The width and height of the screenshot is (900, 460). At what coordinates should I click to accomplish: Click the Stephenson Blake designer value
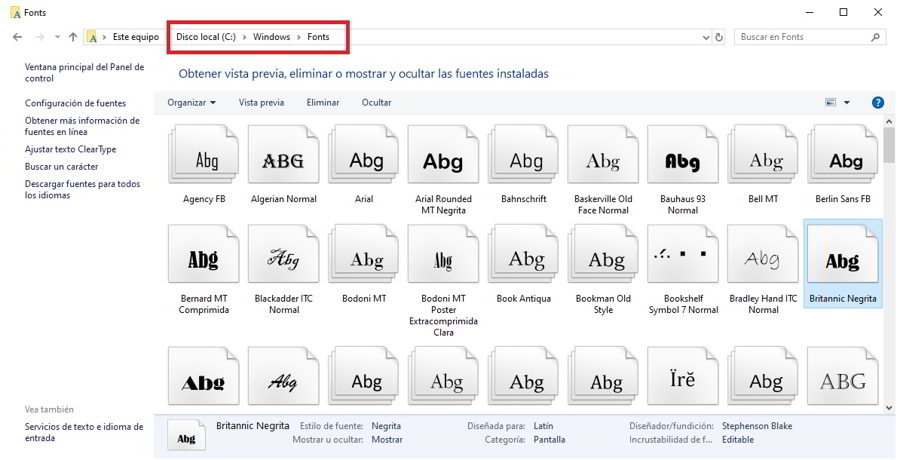757,426
